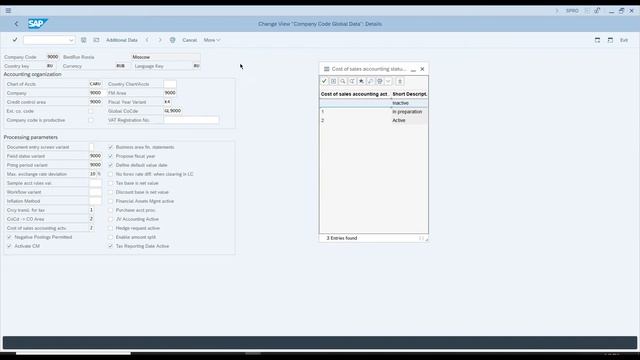
Task: Click the Fiscal Year Variant field
Action: [x=167, y=102]
